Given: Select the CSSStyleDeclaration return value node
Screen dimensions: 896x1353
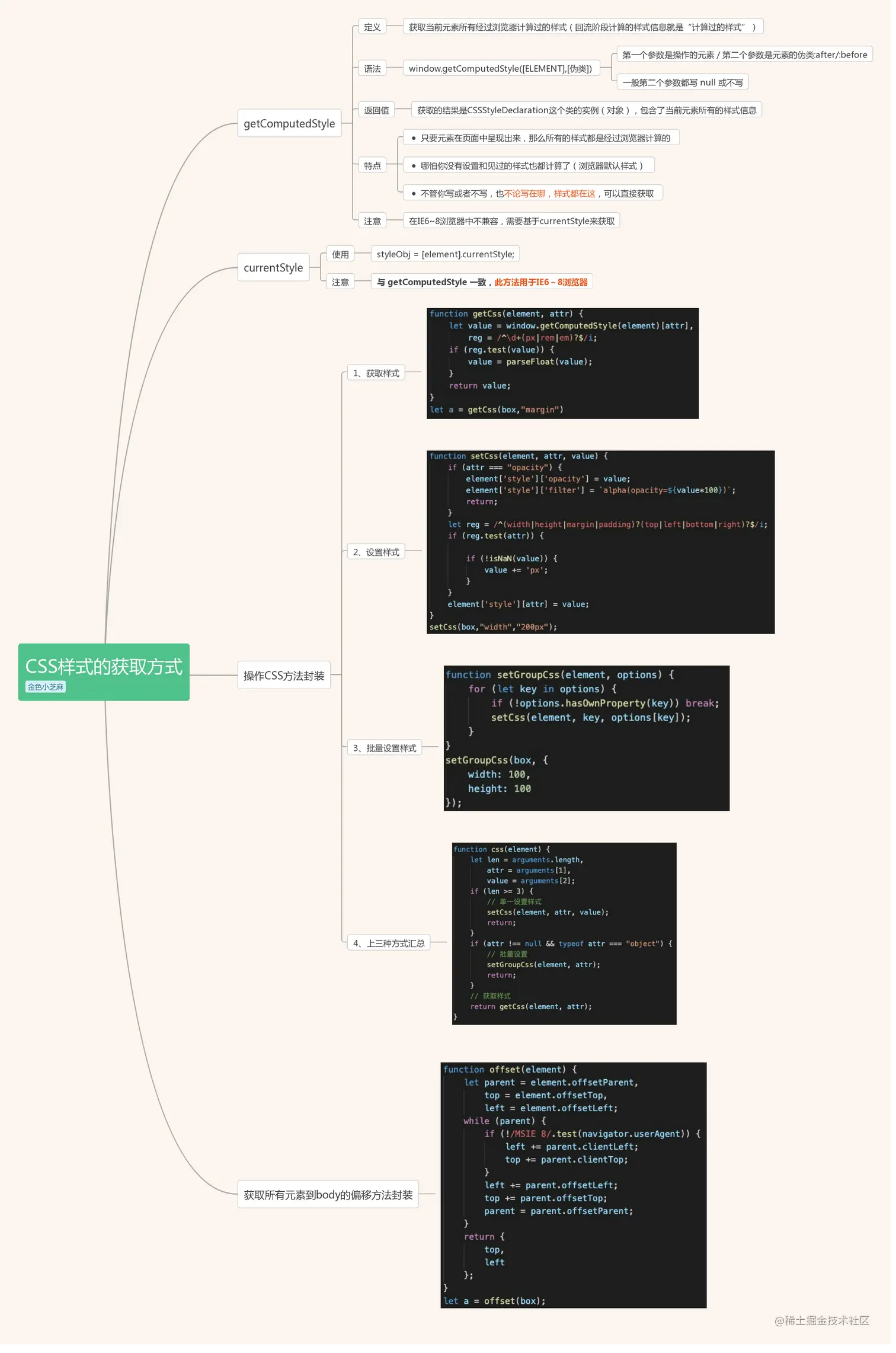Looking at the screenshot, I should (590, 111).
